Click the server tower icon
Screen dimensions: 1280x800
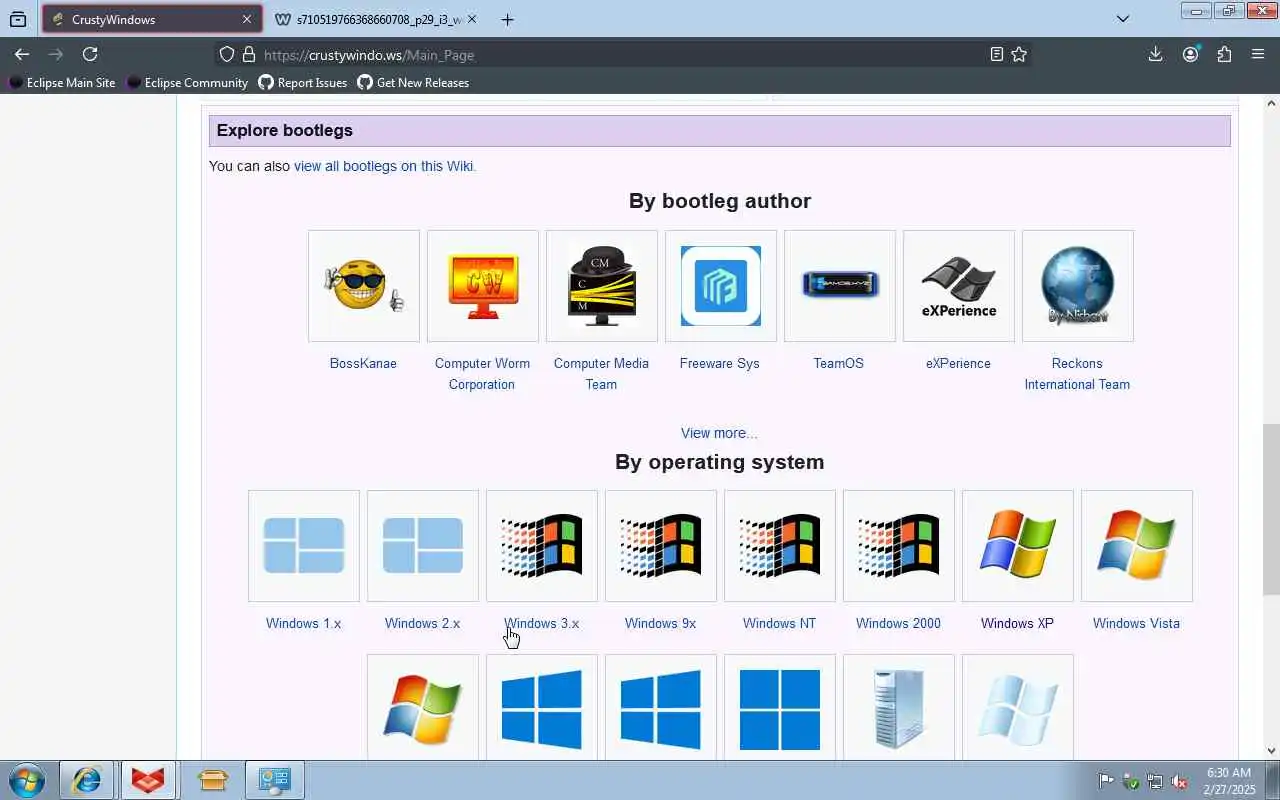tap(898, 708)
